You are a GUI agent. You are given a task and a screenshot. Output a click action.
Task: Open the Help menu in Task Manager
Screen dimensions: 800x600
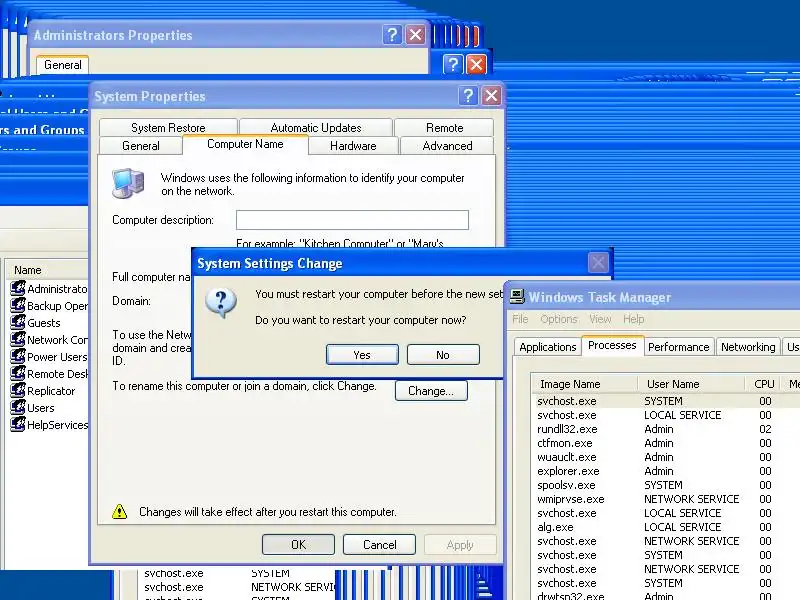point(634,319)
